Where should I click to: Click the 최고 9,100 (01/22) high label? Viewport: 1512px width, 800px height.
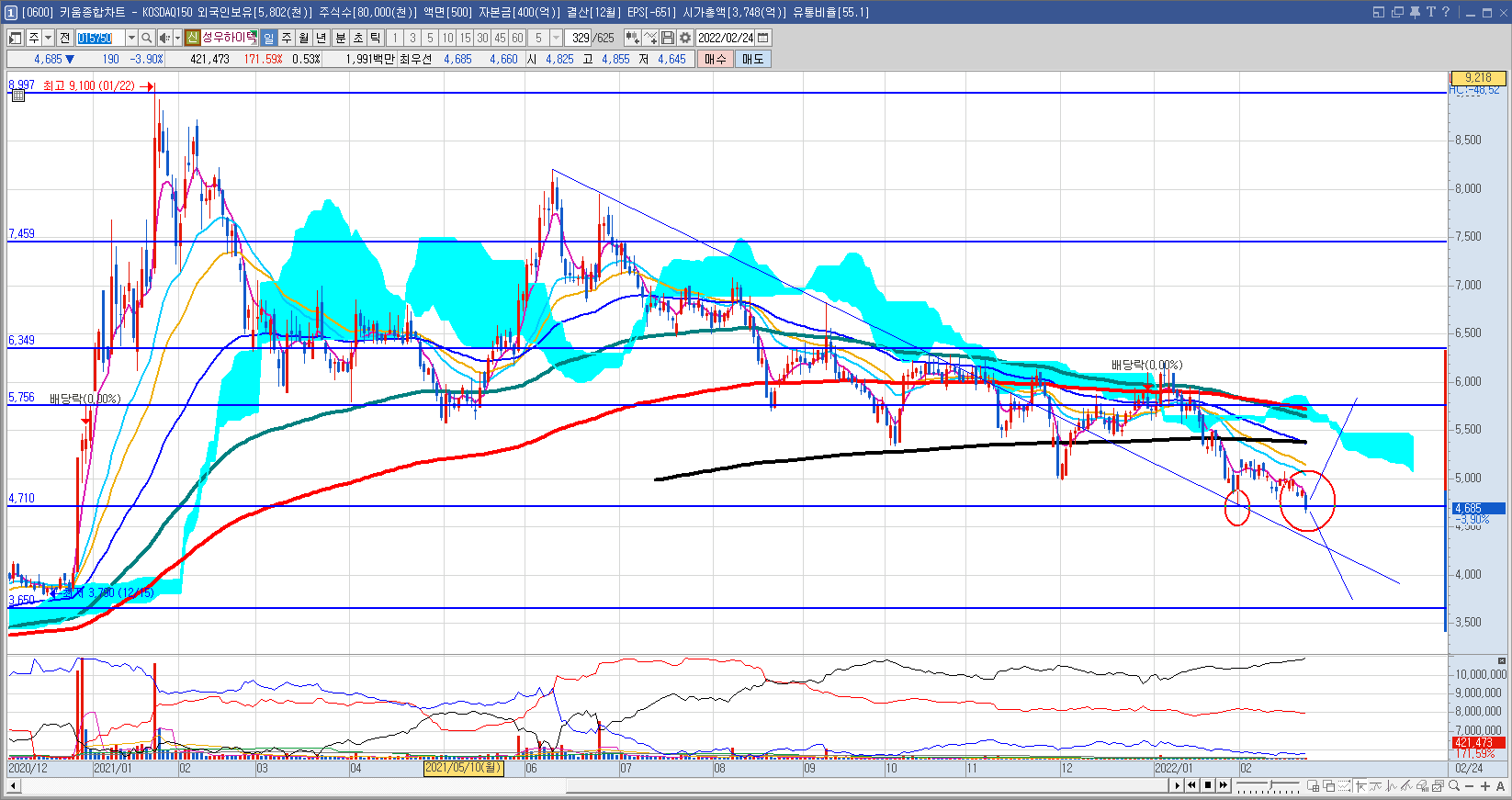coord(89,85)
